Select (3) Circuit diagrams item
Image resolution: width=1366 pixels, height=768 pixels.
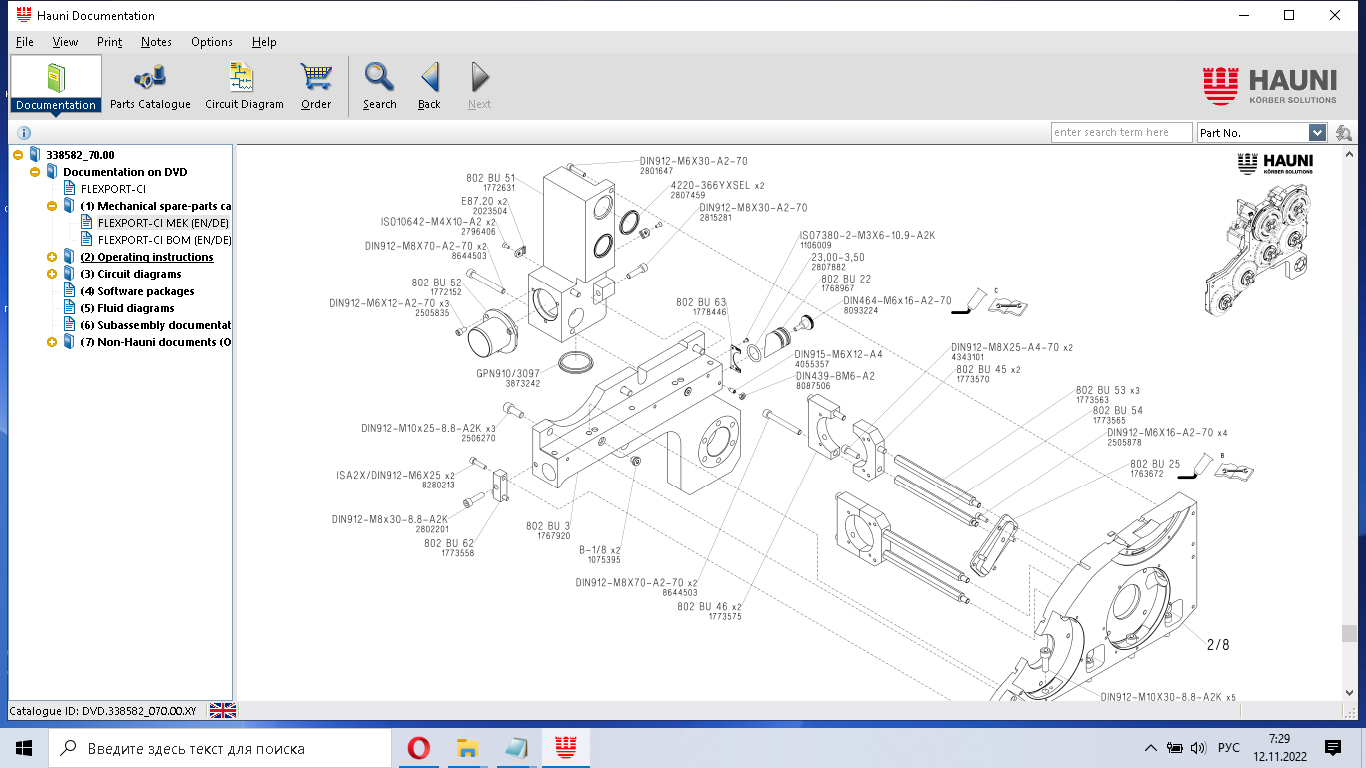(131, 274)
